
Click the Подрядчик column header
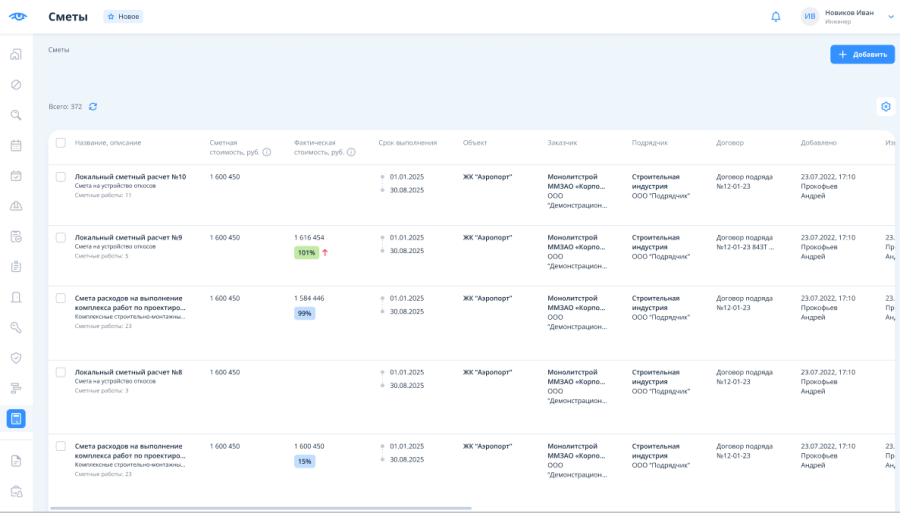650,143
